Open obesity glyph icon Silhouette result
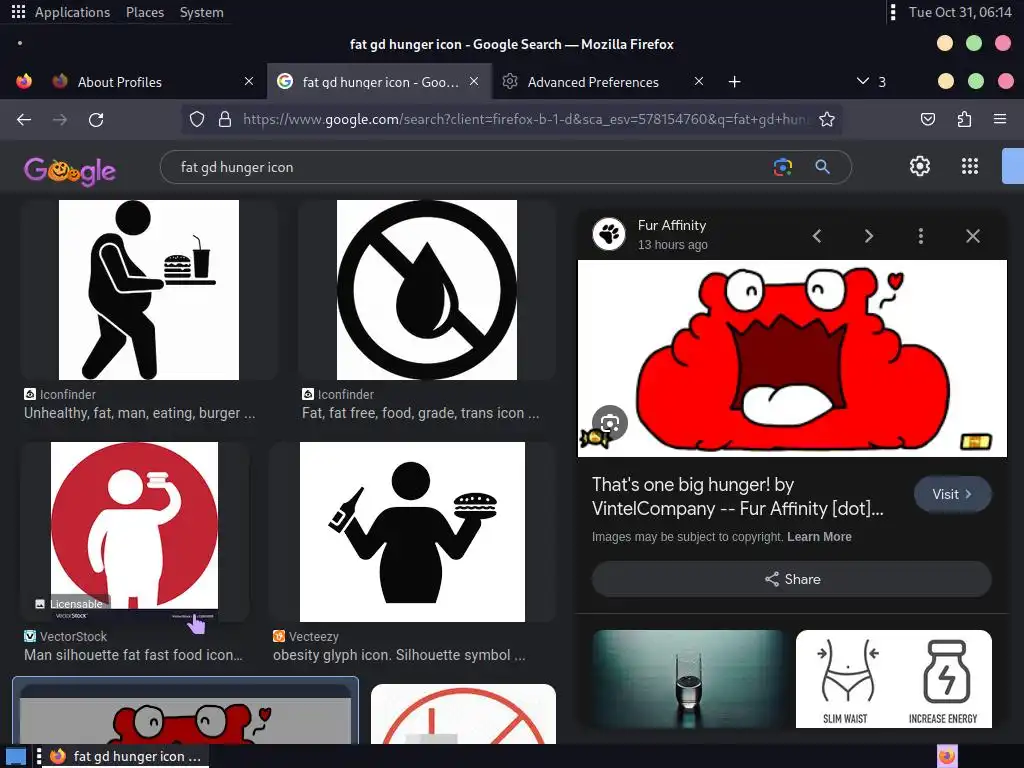The height and width of the screenshot is (768, 1024). click(399, 655)
